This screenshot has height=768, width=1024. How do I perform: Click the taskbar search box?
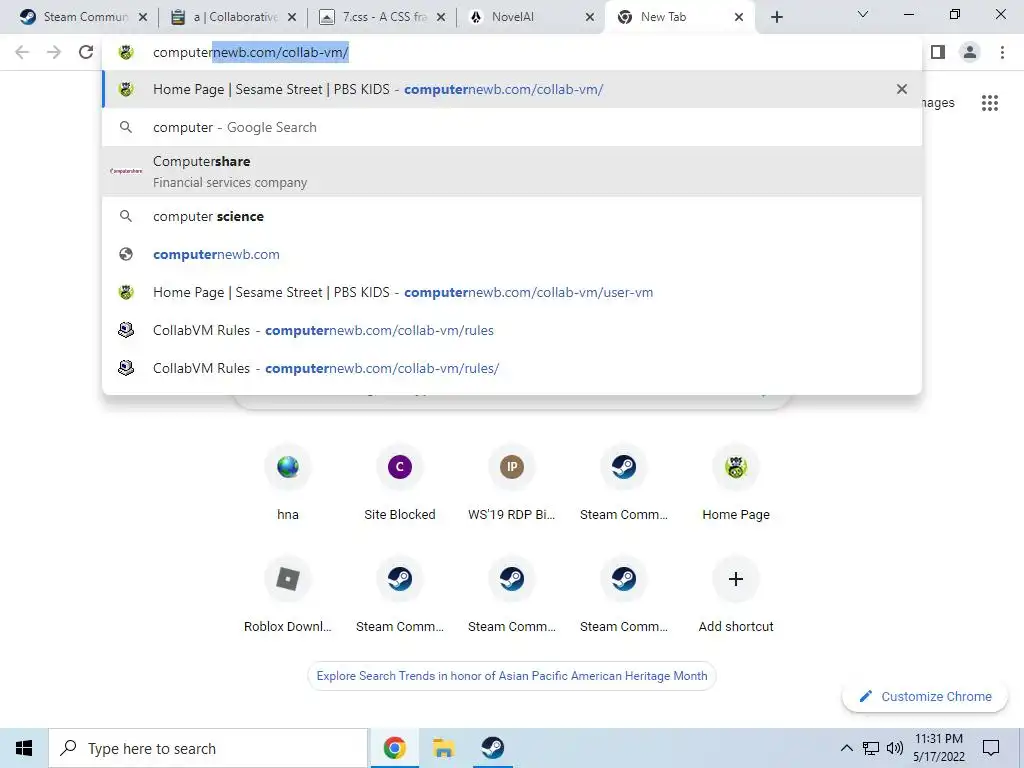(x=208, y=748)
